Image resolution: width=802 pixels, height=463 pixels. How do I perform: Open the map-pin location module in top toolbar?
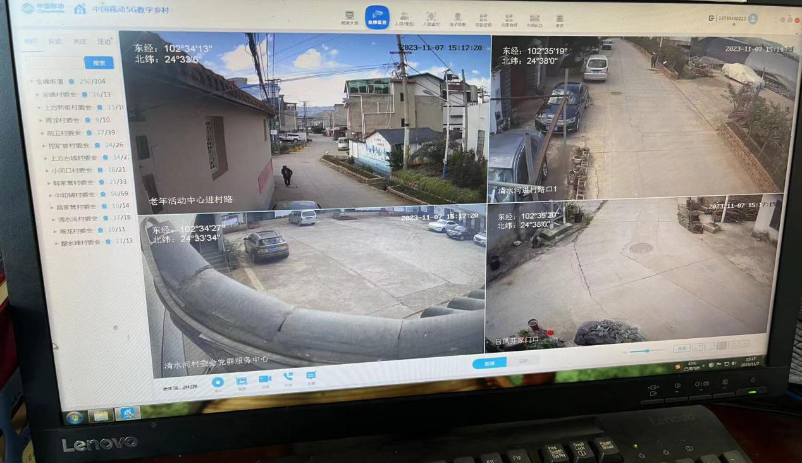pyautogui.click(x=458, y=19)
